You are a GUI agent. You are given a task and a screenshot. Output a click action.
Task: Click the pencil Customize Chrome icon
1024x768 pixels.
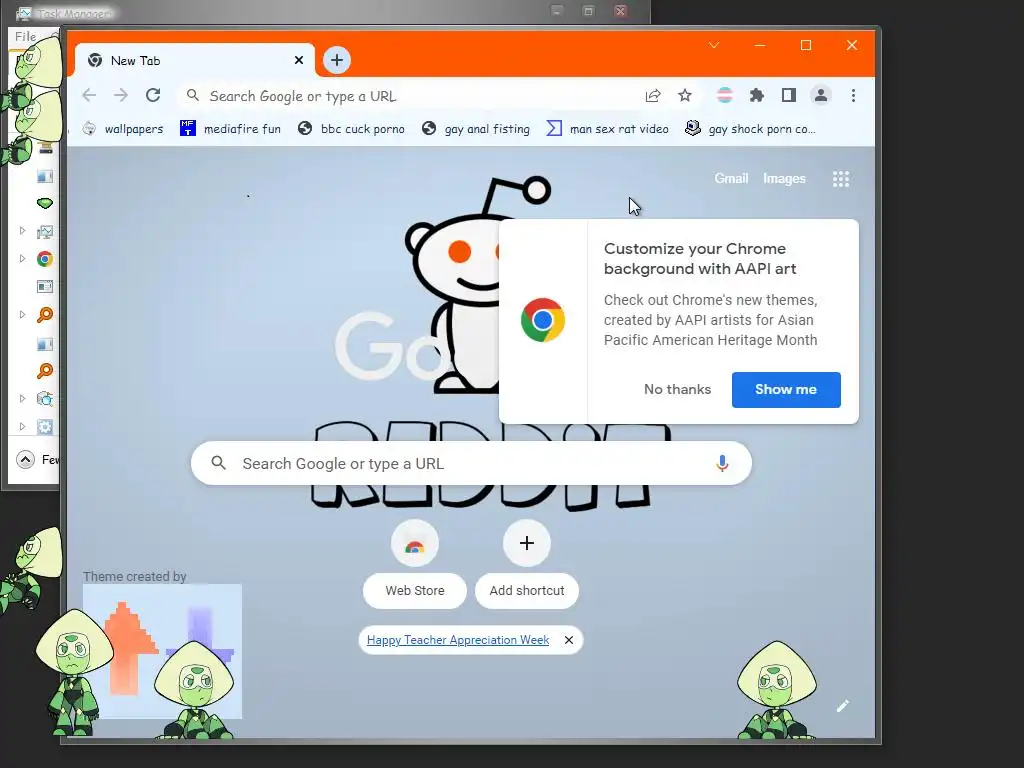click(842, 705)
